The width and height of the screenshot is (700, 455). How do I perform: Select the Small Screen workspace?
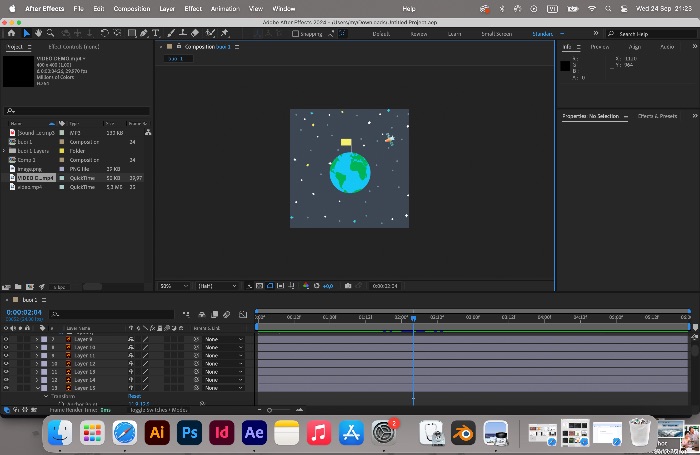496,34
